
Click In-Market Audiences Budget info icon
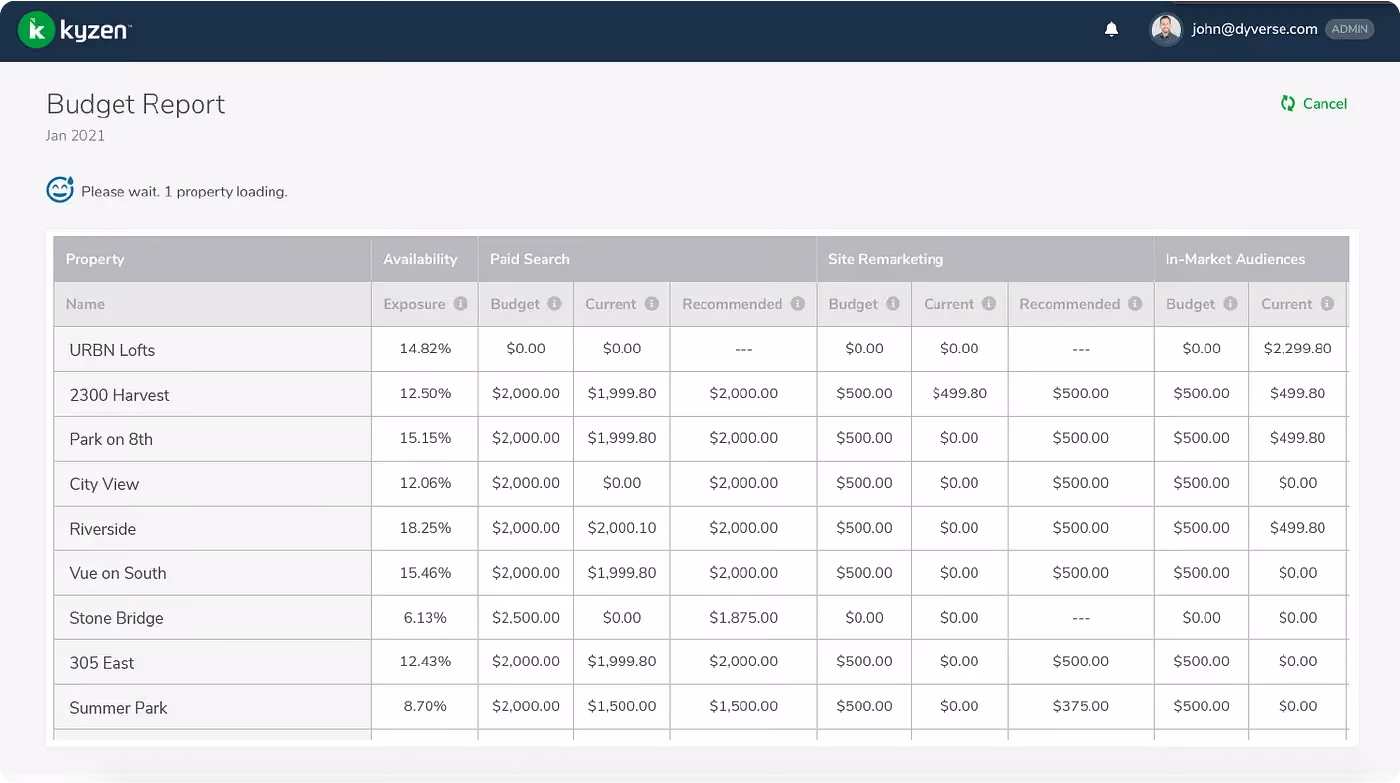click(x=1230, y=304)
